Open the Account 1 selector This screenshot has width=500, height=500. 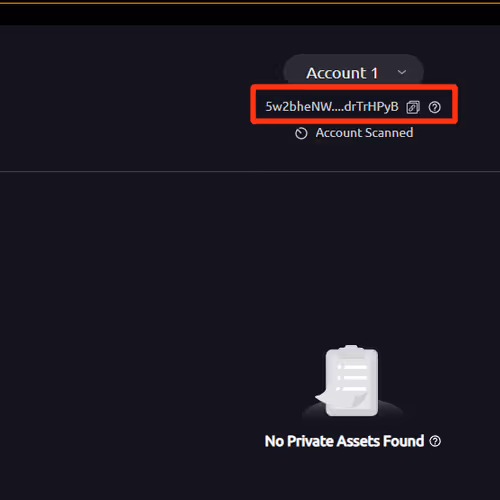pyautogui.click(x=353, y=71)
